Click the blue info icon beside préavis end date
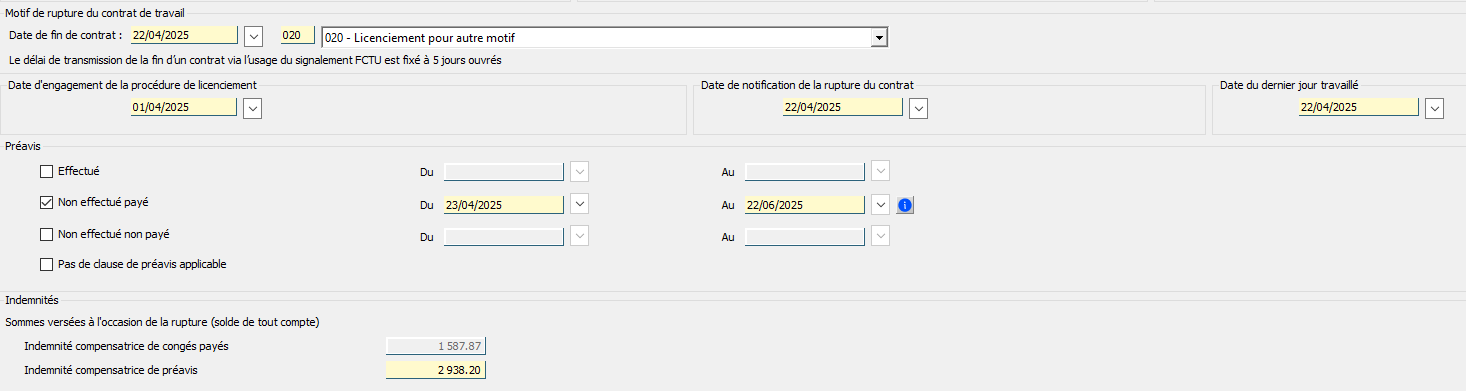The width and height of the screenshot is (1466, 391). (x=905, y=205)
